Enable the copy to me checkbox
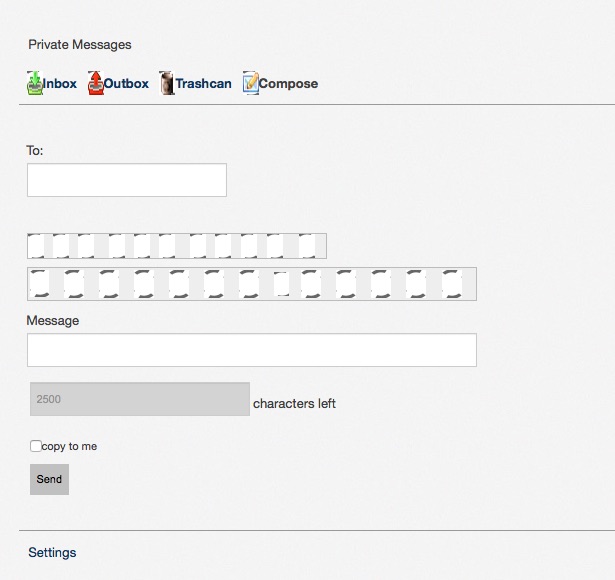Image resolution: width=615 pixels, height=580 pixels. pyautogui.click(x=36, y=446)
